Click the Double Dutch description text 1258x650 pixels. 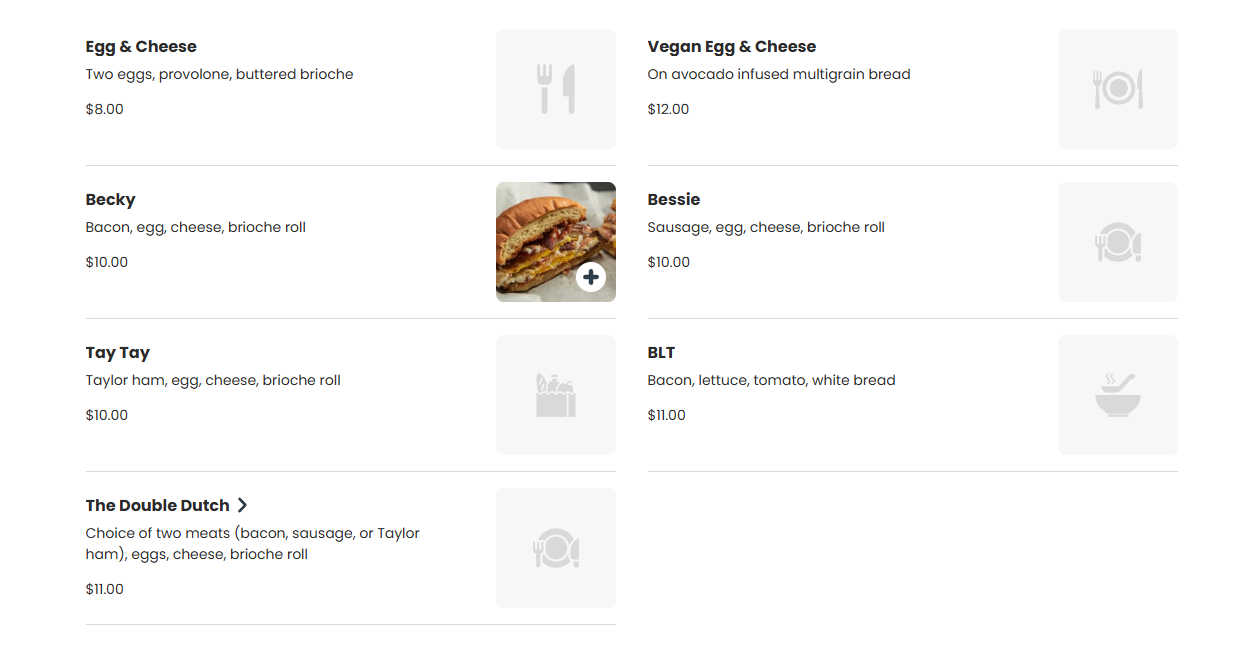pyautogui.click(x=253, y=544)
